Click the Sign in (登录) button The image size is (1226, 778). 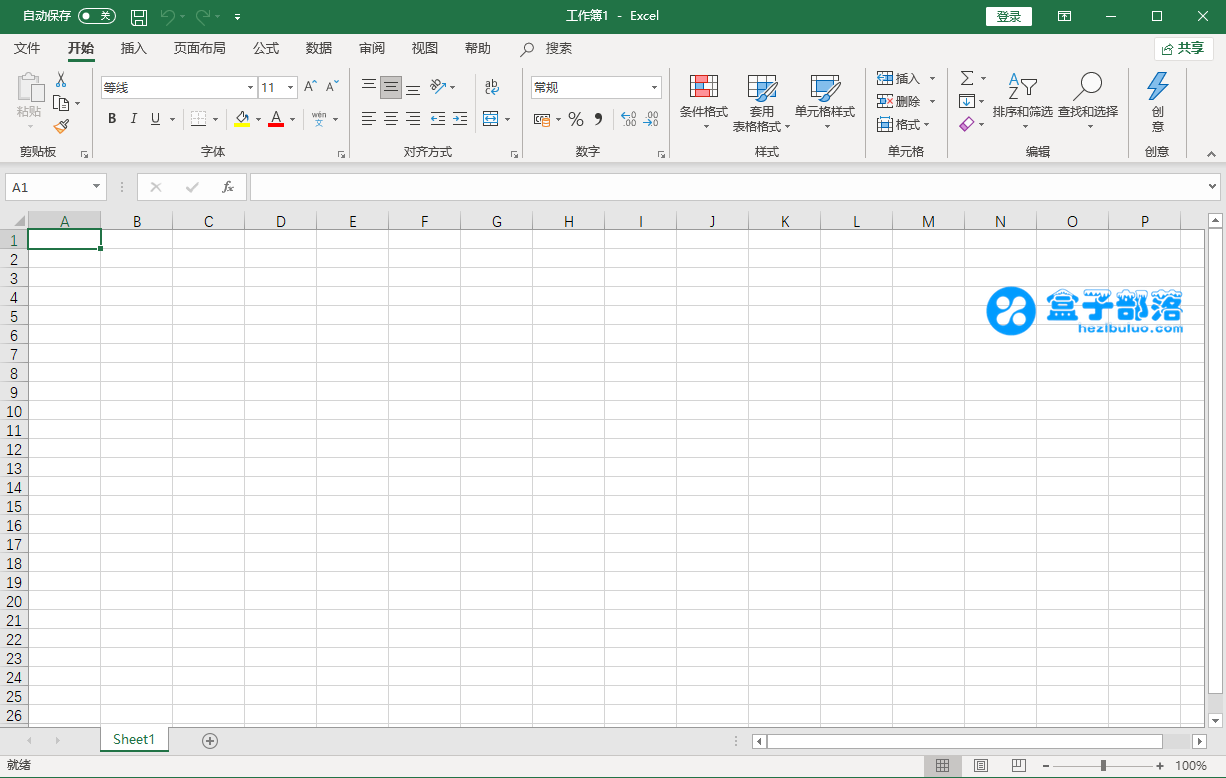[x=1009, y=16]
